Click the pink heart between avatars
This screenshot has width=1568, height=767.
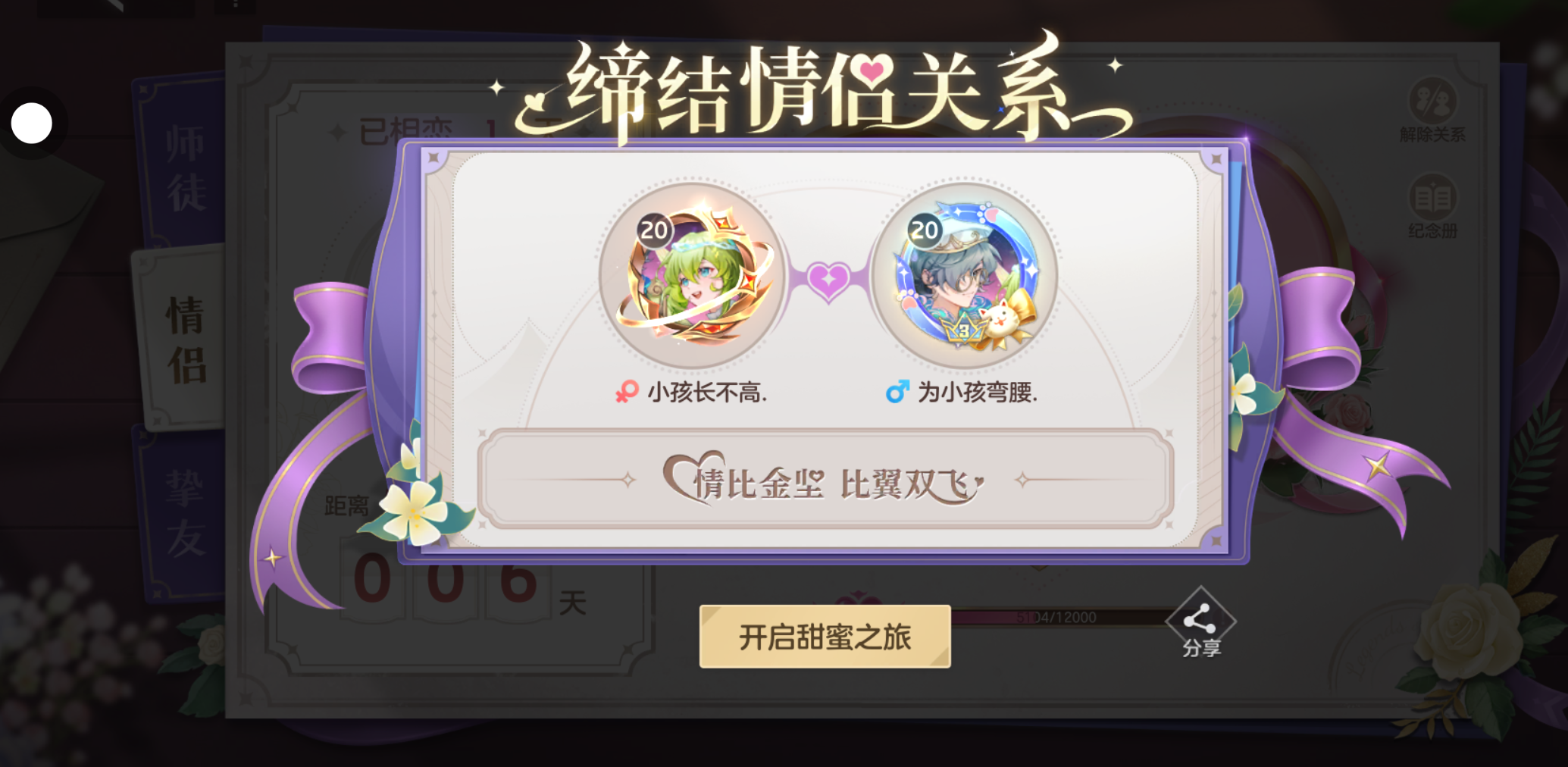coord(828,280)
